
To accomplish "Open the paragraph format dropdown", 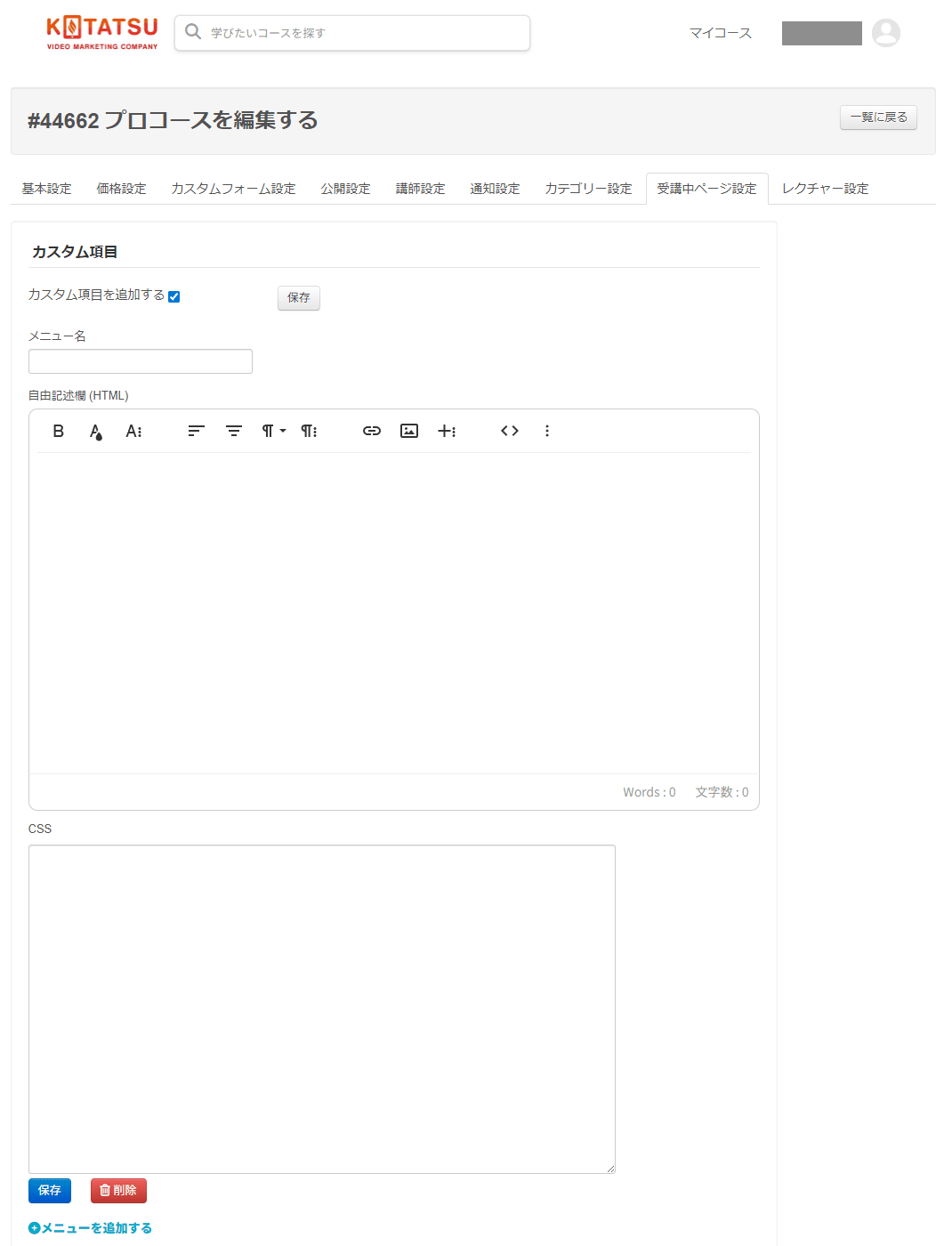I will [271, 431].
